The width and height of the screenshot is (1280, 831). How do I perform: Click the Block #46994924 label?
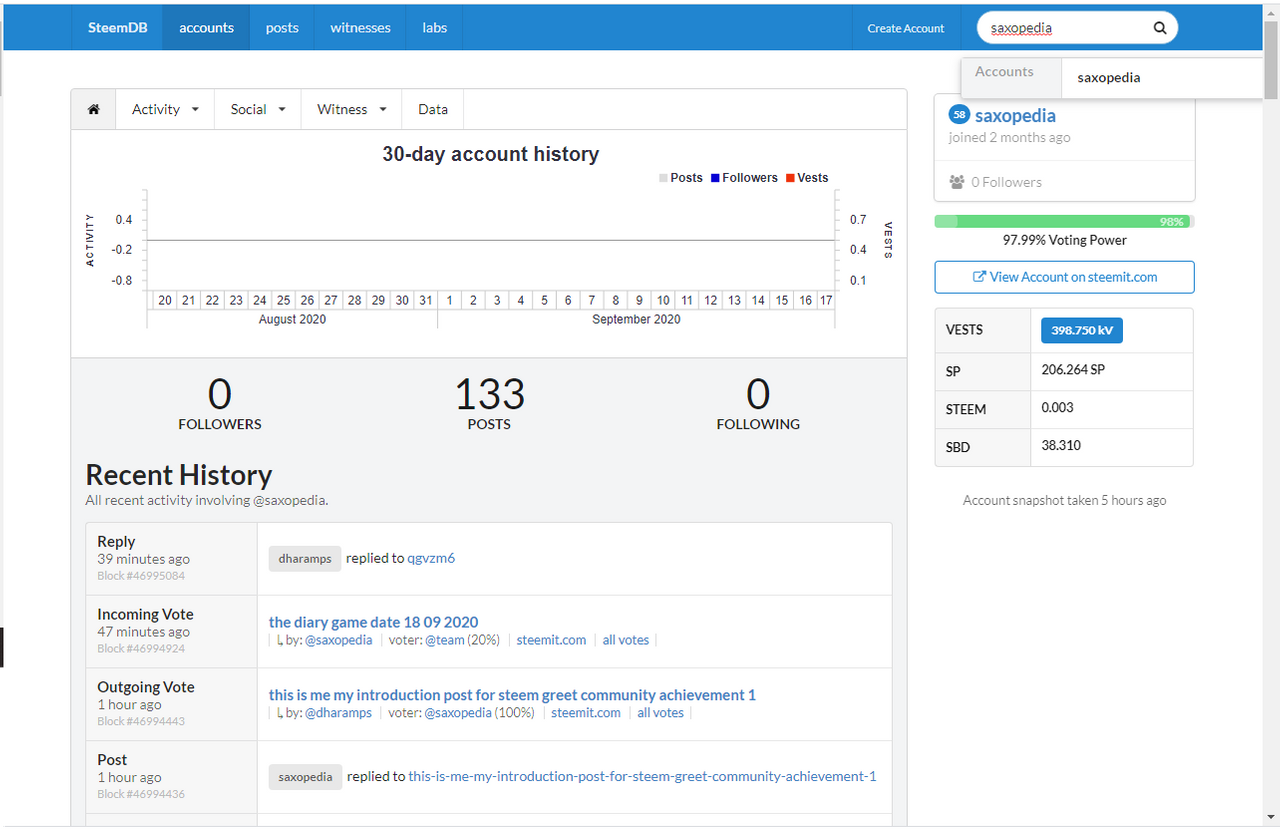141,649
